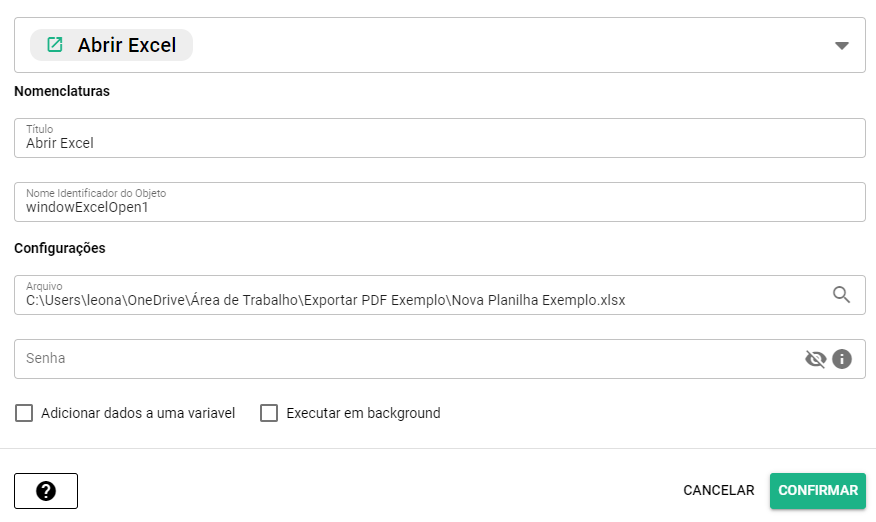Enable Adicionar dados a uma variavel checkbox
Screen dimensions: 876x522
click(x=24, y=413)
